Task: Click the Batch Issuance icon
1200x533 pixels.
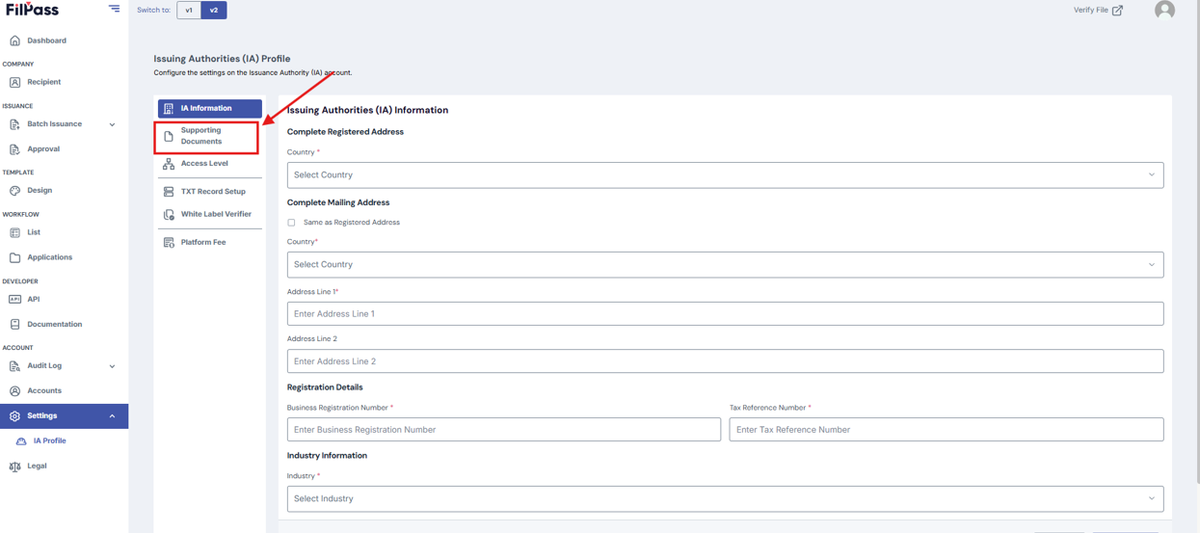Action: coord(15,124)
